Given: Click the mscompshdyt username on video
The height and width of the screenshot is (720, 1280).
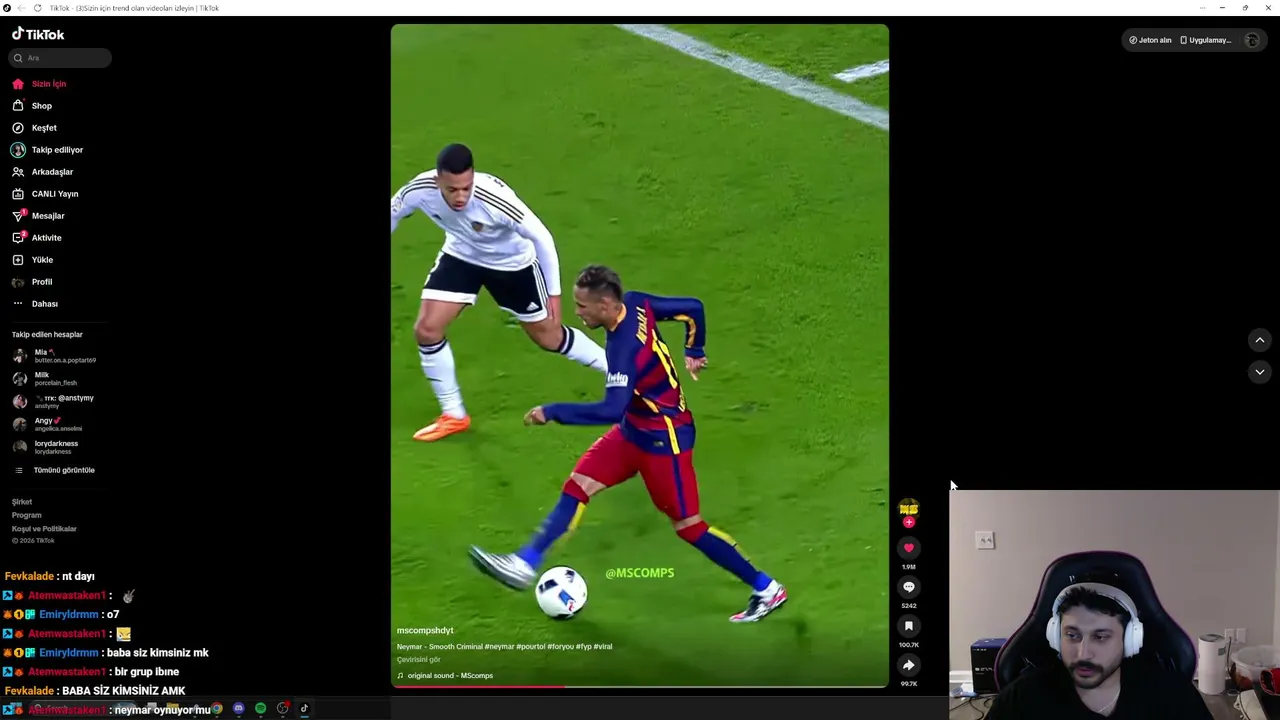Looking at the screenshot, I should coord(425,631).
